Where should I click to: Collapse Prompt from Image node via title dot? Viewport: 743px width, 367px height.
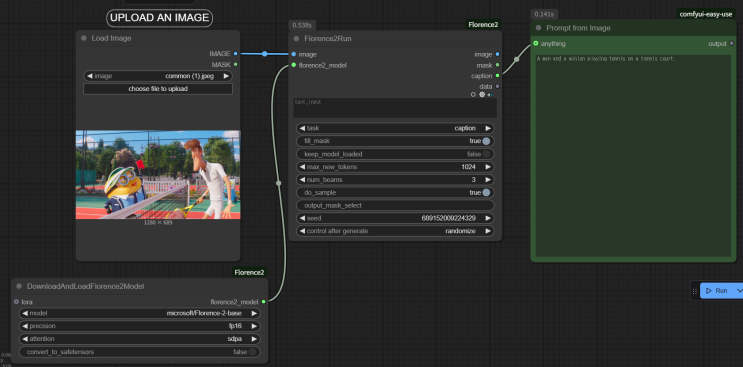coord(538,28)
